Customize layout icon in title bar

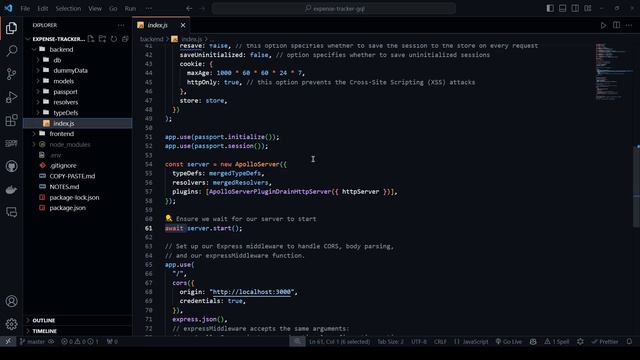tap(588, 8)
